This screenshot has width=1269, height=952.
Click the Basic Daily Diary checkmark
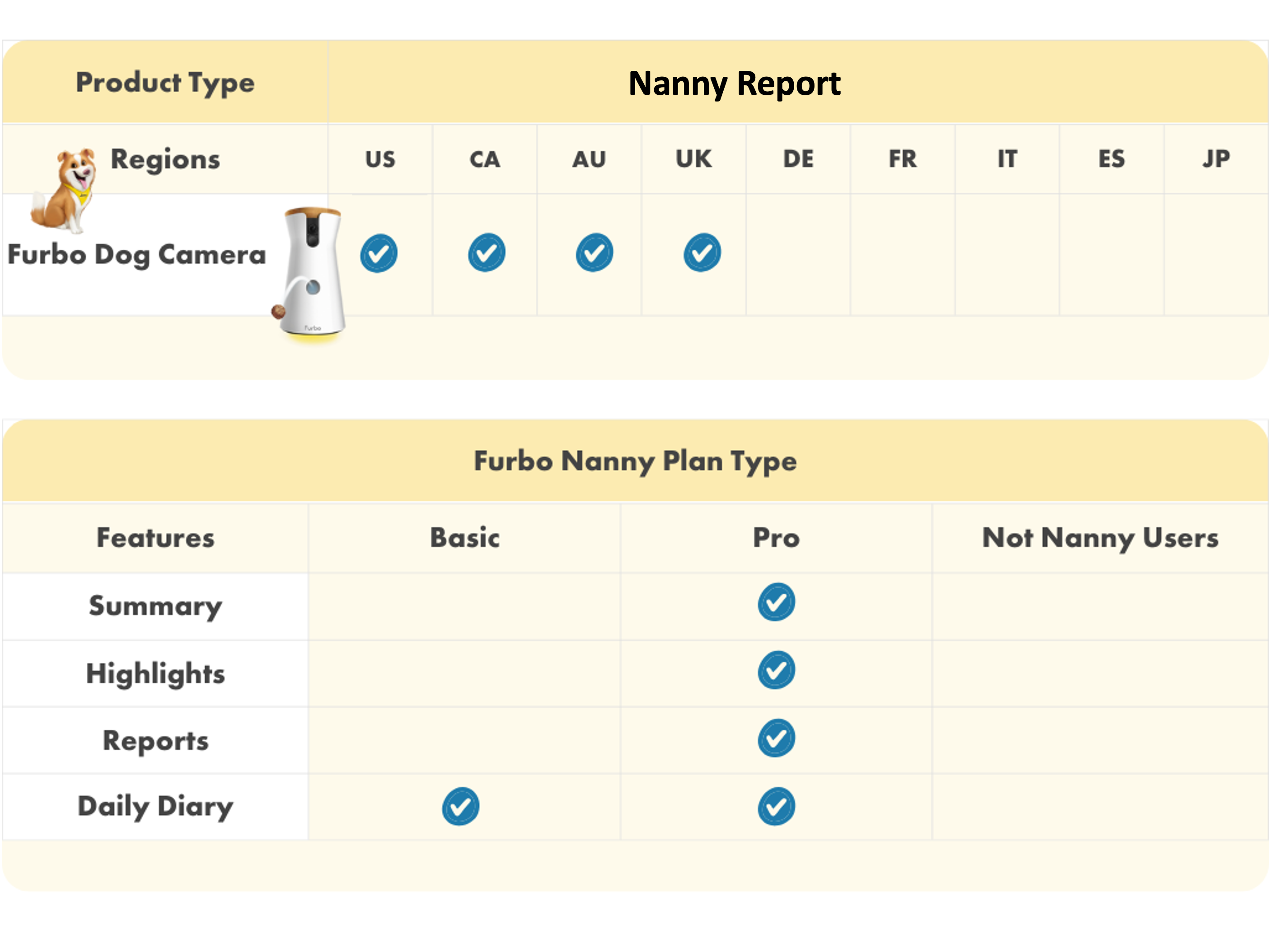(461, 806)
